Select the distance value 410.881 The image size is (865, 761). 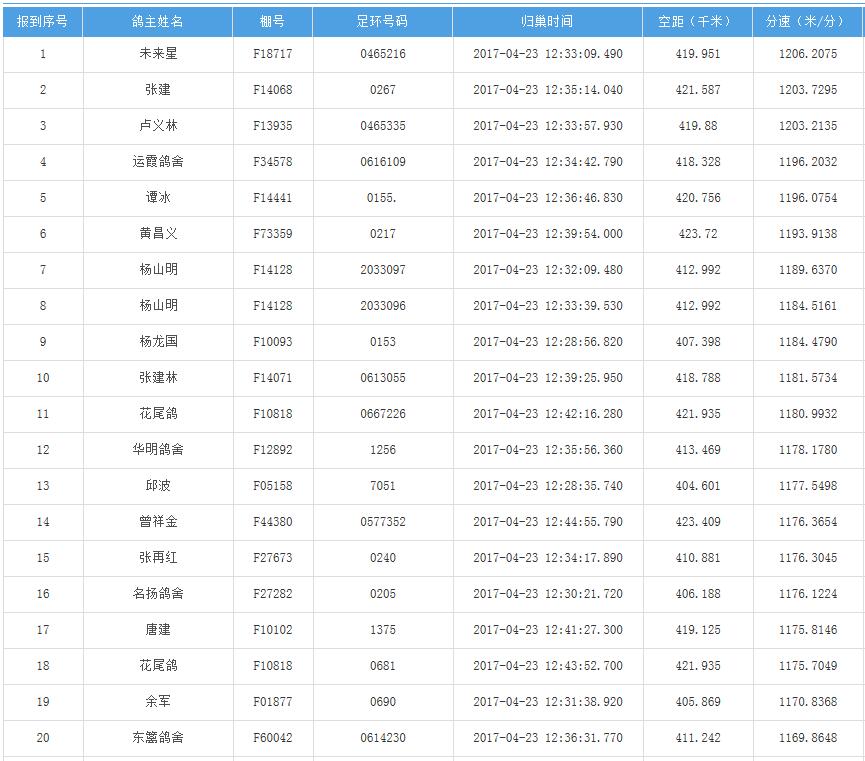pos(698,558)
